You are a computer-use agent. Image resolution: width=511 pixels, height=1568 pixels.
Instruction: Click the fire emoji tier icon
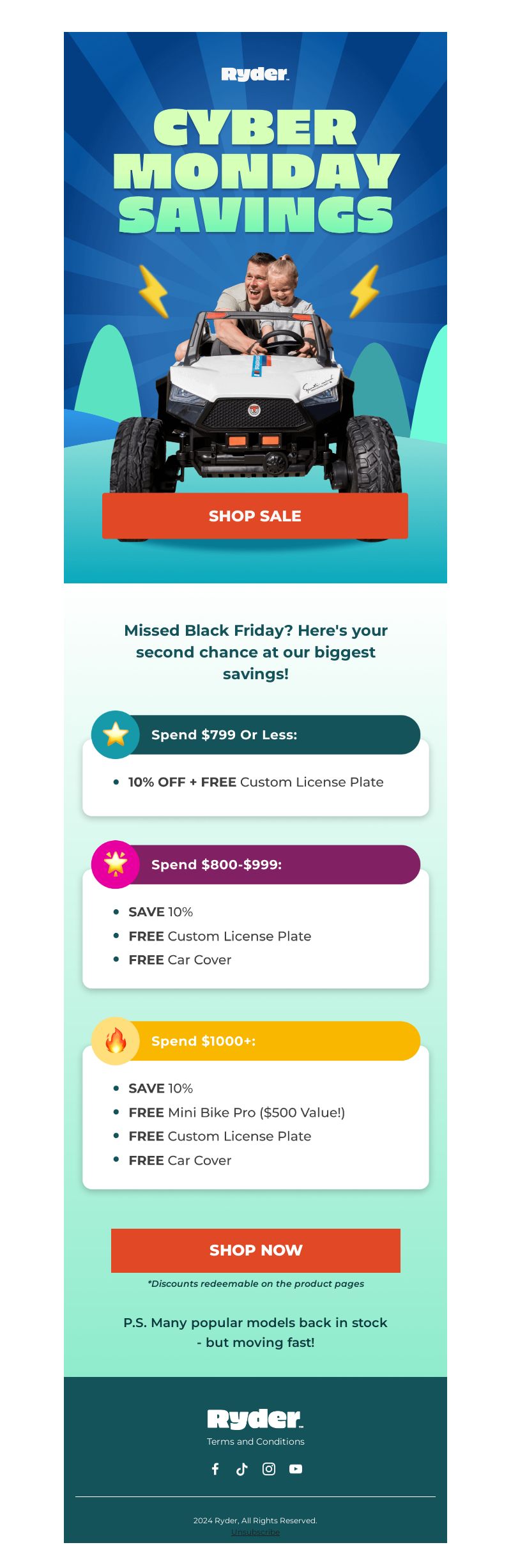pyautogui.click(x=116, y=1040)
